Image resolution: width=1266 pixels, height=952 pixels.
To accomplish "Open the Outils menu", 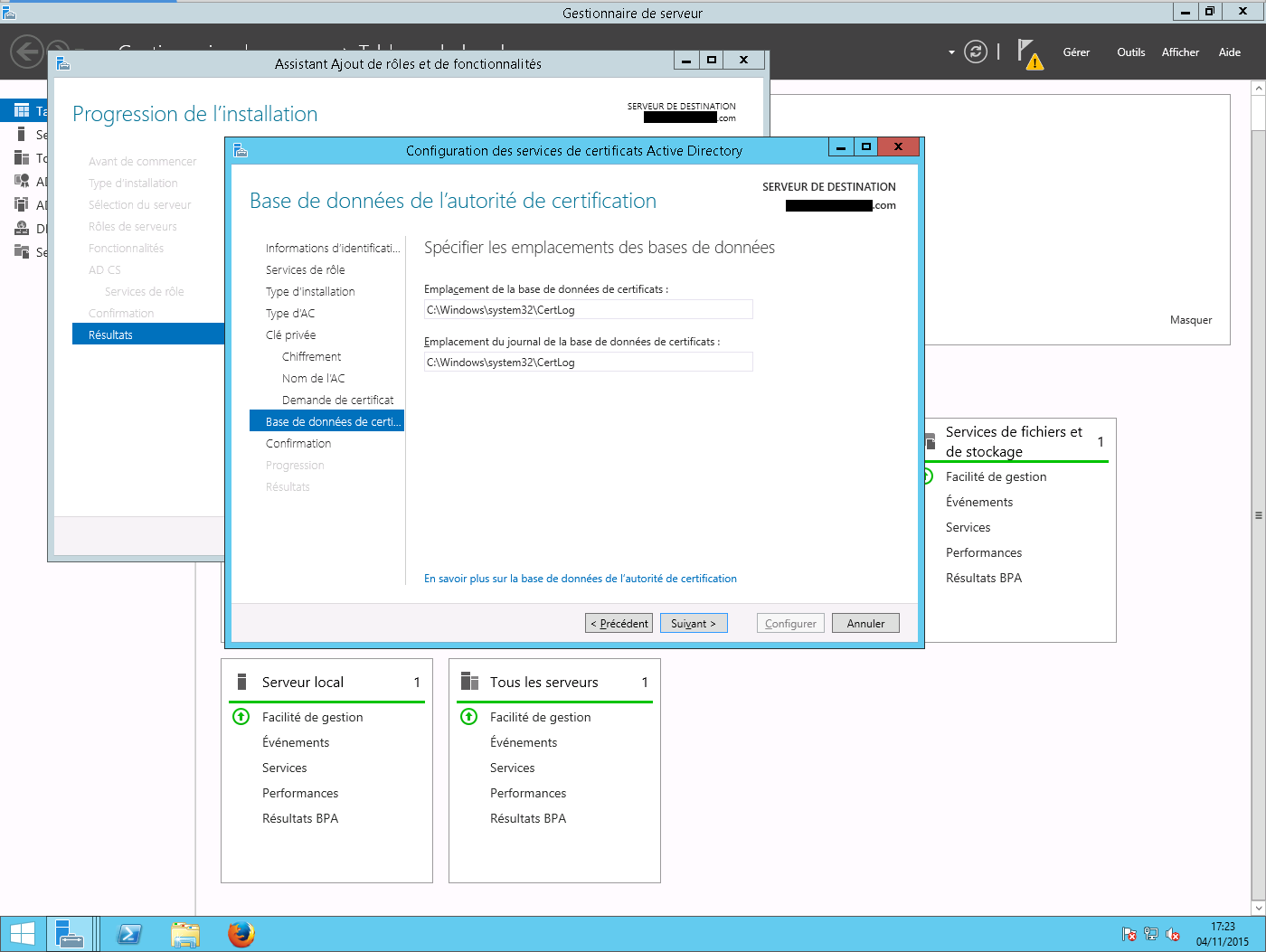I will [x=1130, y=52].
